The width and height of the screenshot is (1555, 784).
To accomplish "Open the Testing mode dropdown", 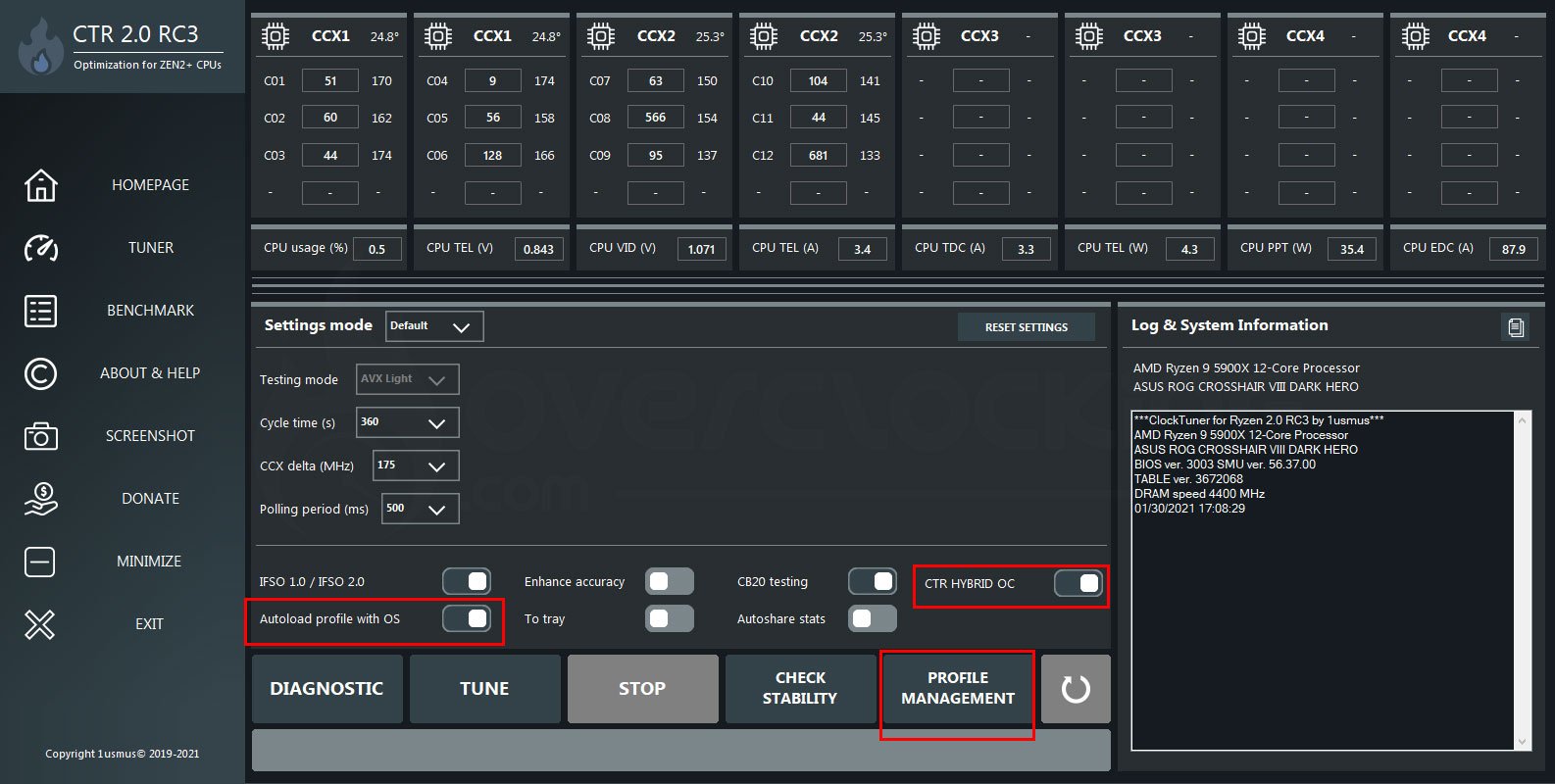I will click(x=407, y=379).
